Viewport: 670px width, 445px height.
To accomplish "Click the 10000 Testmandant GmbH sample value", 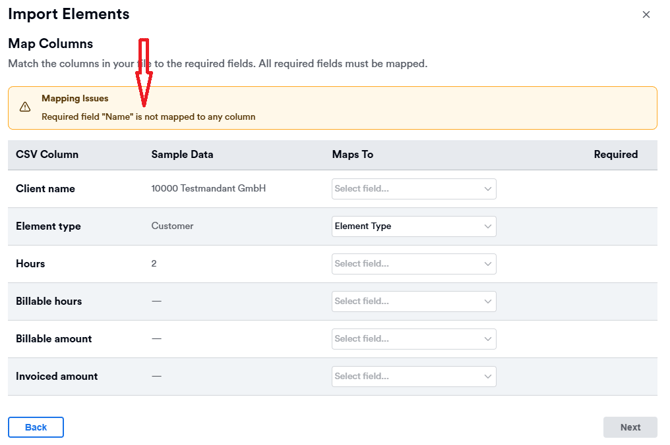I will 208,189.
